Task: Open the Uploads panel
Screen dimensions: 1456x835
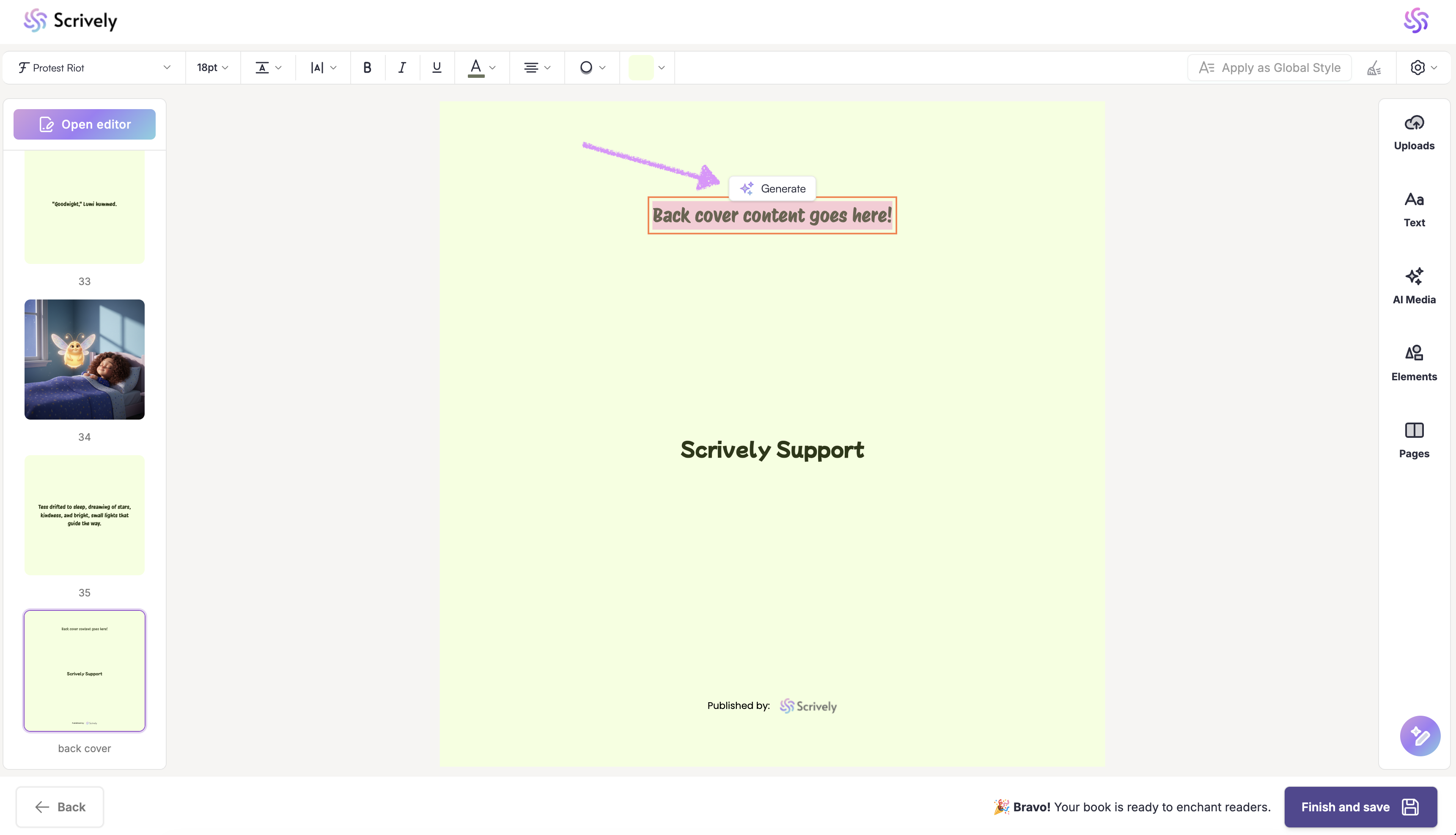Action: tap(1414, 132)
